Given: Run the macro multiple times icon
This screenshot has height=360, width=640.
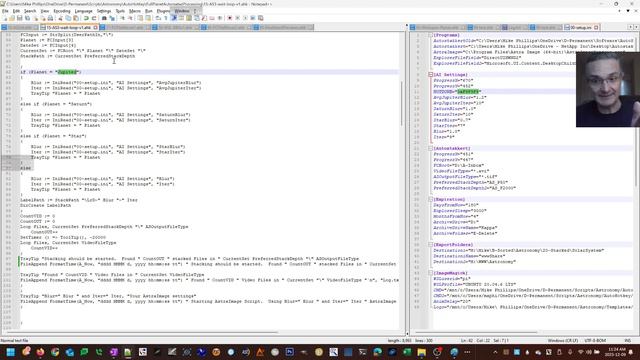Looking at the screenshot, I should [253, 18].
